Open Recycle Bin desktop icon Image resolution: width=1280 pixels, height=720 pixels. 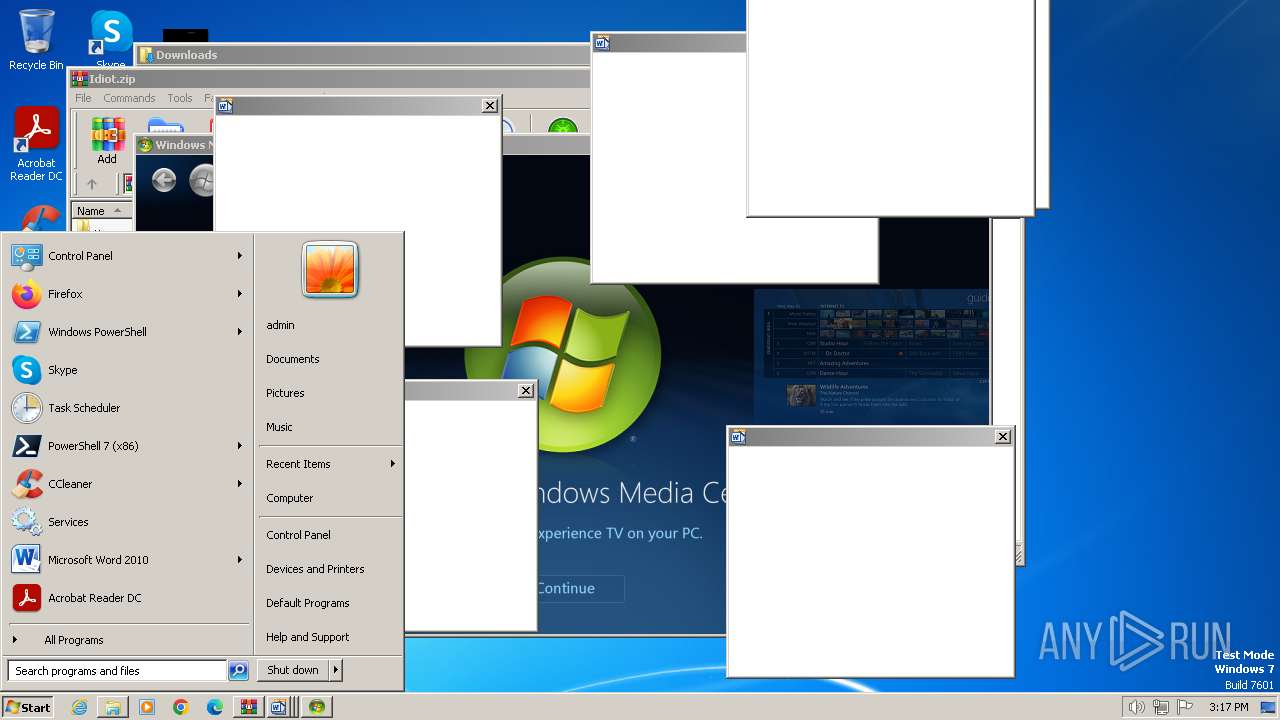click(36, 40)
